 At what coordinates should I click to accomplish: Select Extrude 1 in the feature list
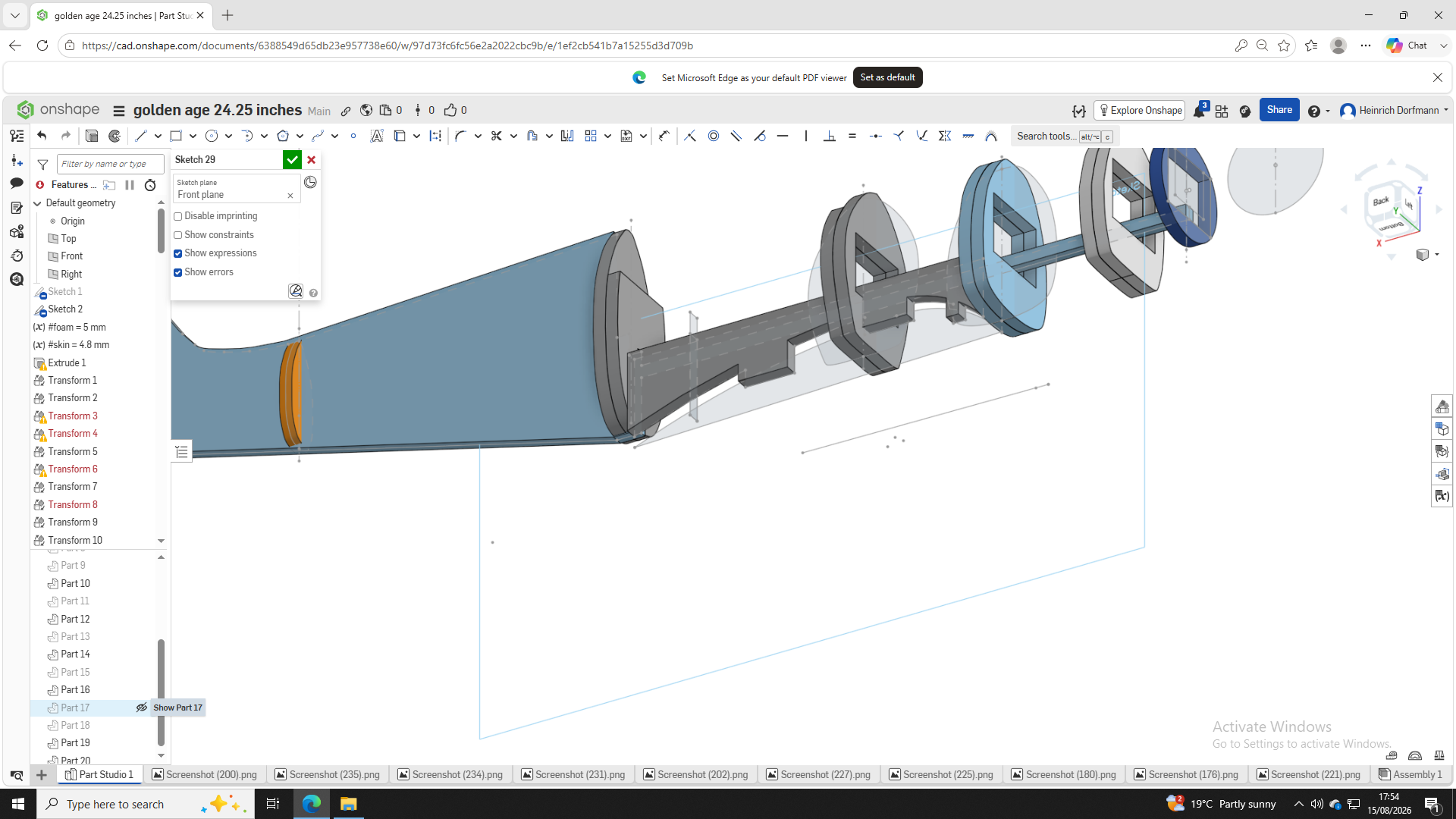pyautogui.click(x=67, y=362)
